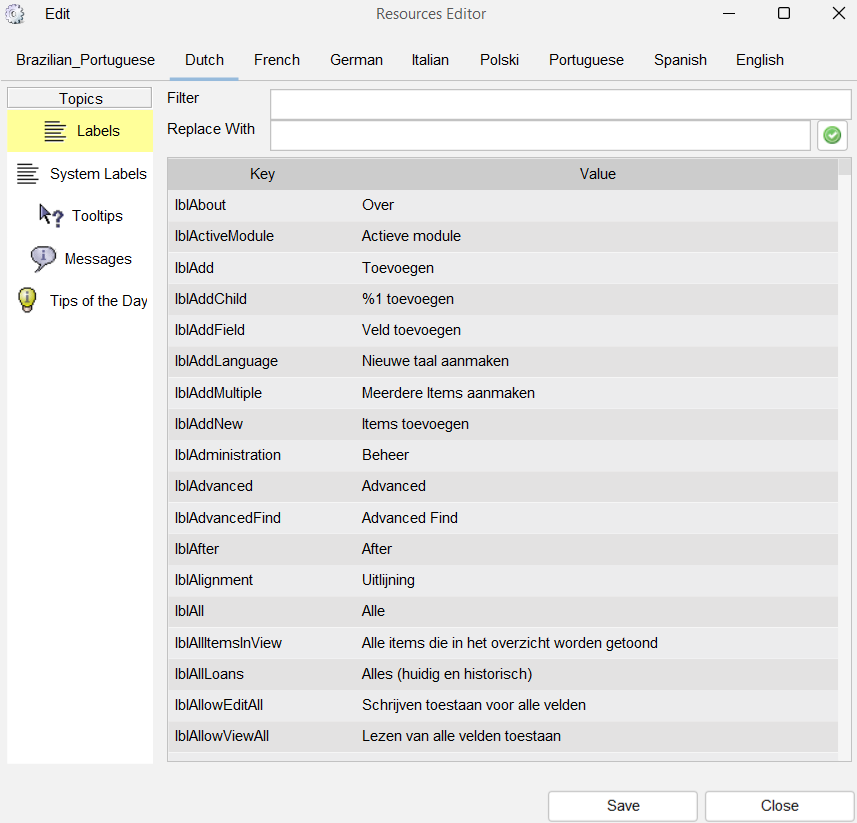
Task: Focus the Replace With text field
Action: click(x=540, y=135)
